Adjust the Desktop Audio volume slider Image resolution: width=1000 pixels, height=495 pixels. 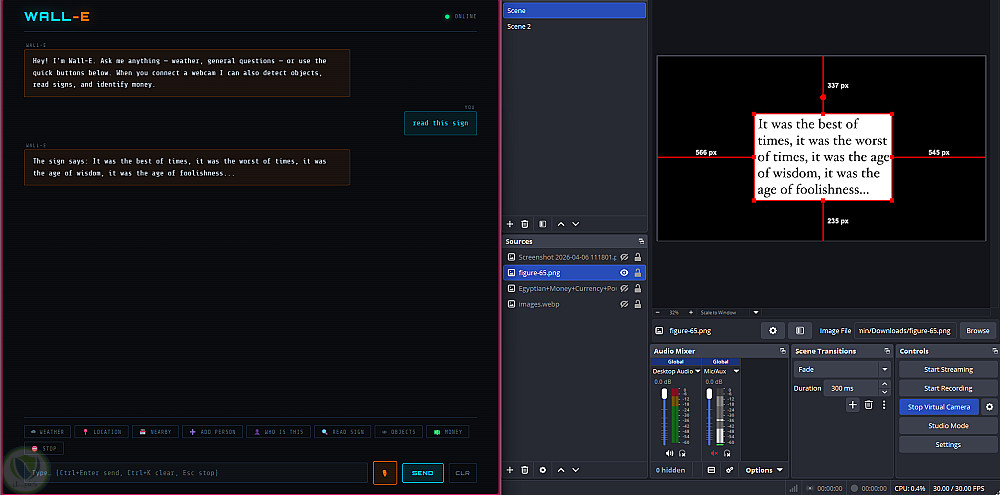click(x=665, y=416)
